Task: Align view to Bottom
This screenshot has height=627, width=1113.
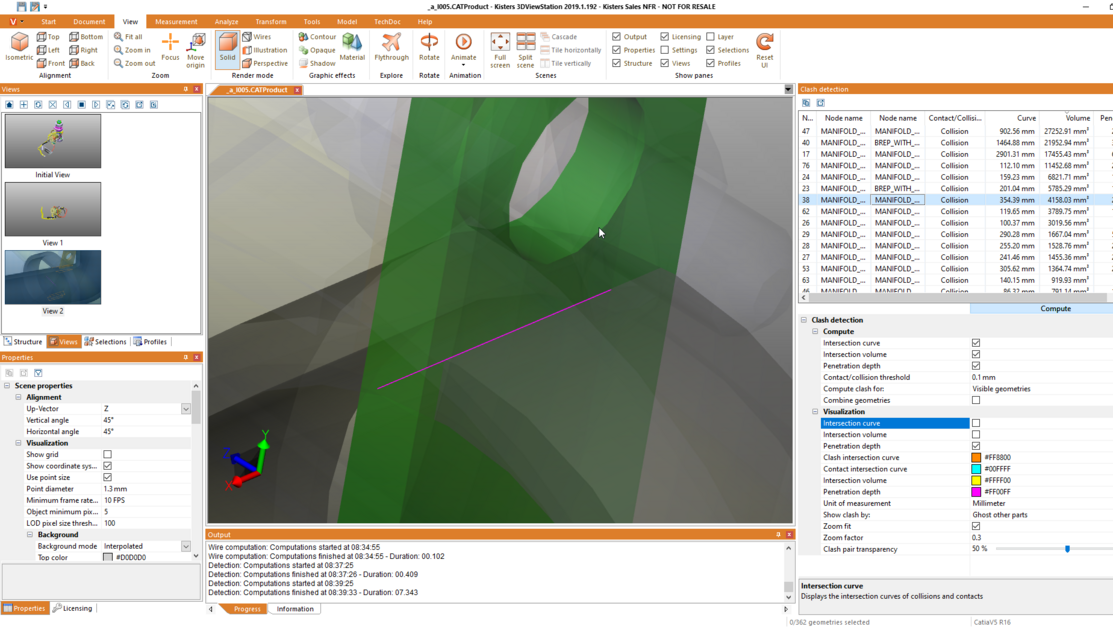Action: coord(86,36)
